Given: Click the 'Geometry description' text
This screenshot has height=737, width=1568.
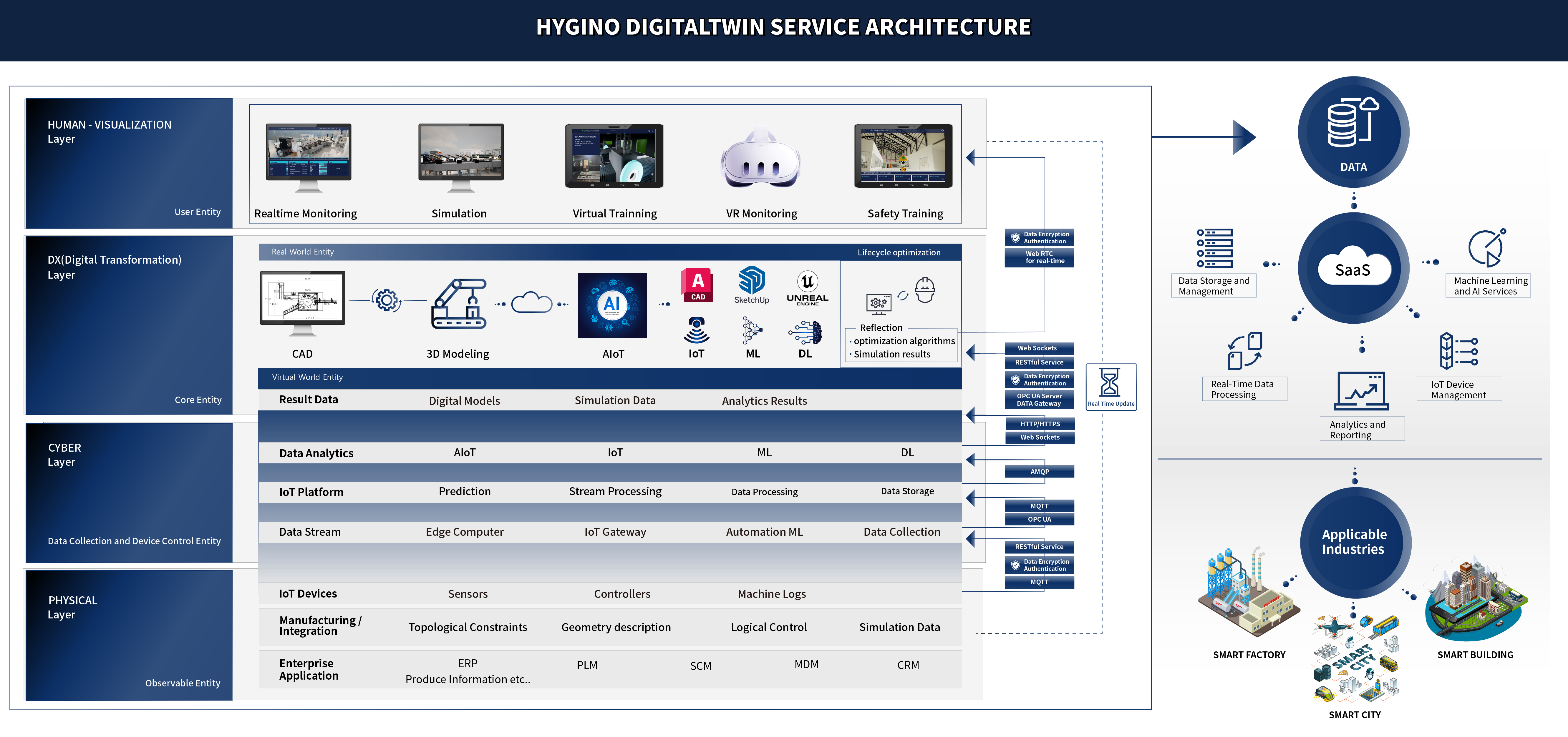Looking at the screenshot, I should click(615, 627).
